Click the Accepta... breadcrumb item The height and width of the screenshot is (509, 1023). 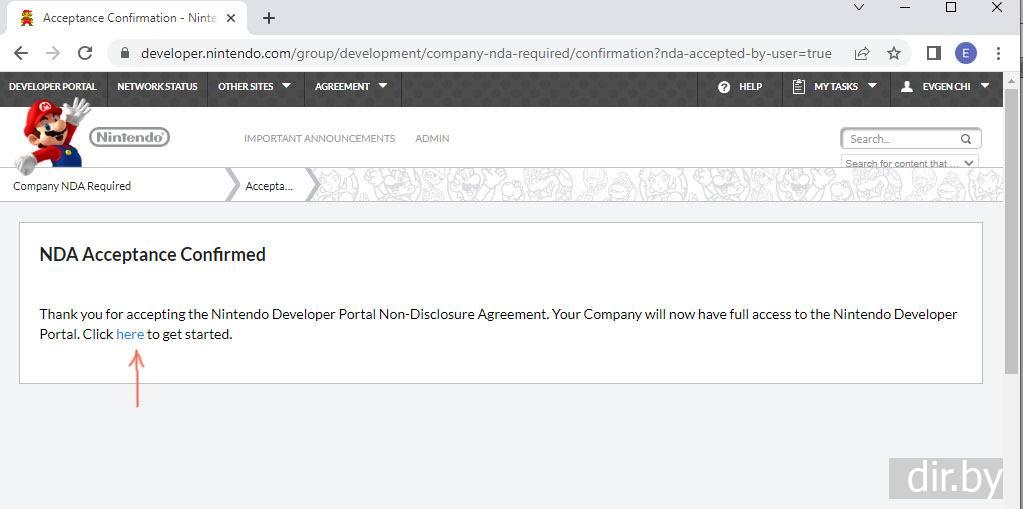tap(269, 186)
